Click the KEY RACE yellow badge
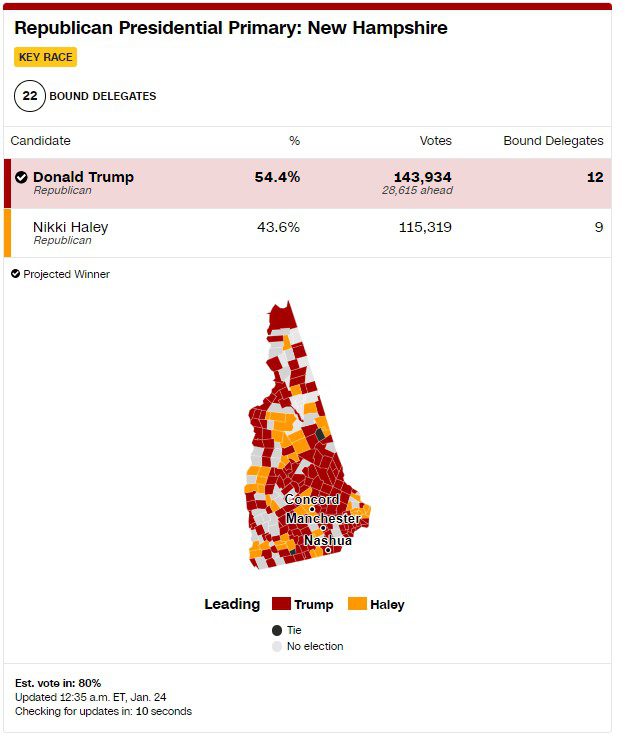The height and width of the screenshot is (745, 627). (x=46, y=57)
